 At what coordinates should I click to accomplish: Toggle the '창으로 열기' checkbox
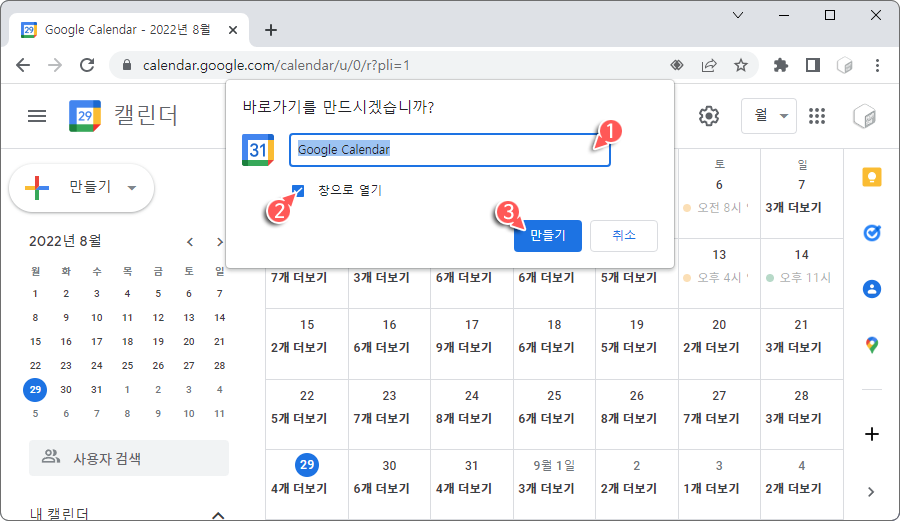pos(298,190)
